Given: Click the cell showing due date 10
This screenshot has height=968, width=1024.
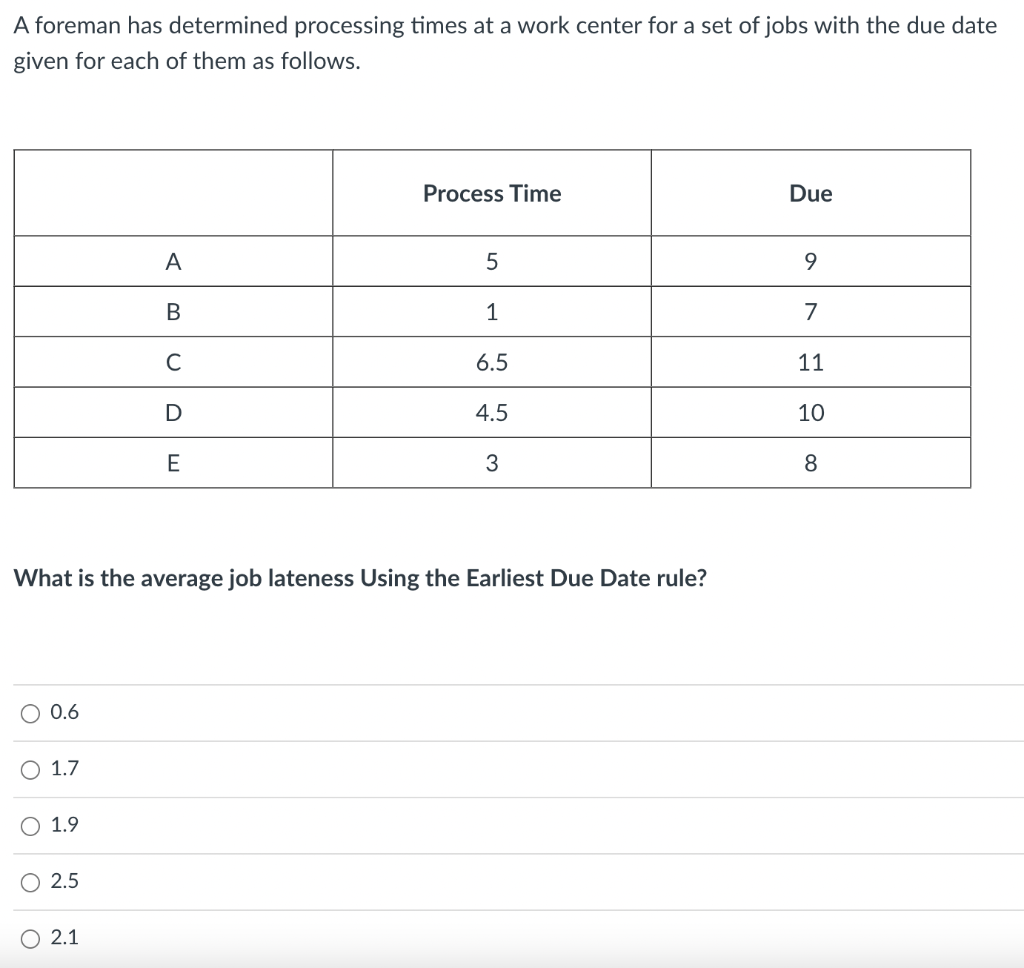Looking at the screenshot, I should [x=810, y=411].
